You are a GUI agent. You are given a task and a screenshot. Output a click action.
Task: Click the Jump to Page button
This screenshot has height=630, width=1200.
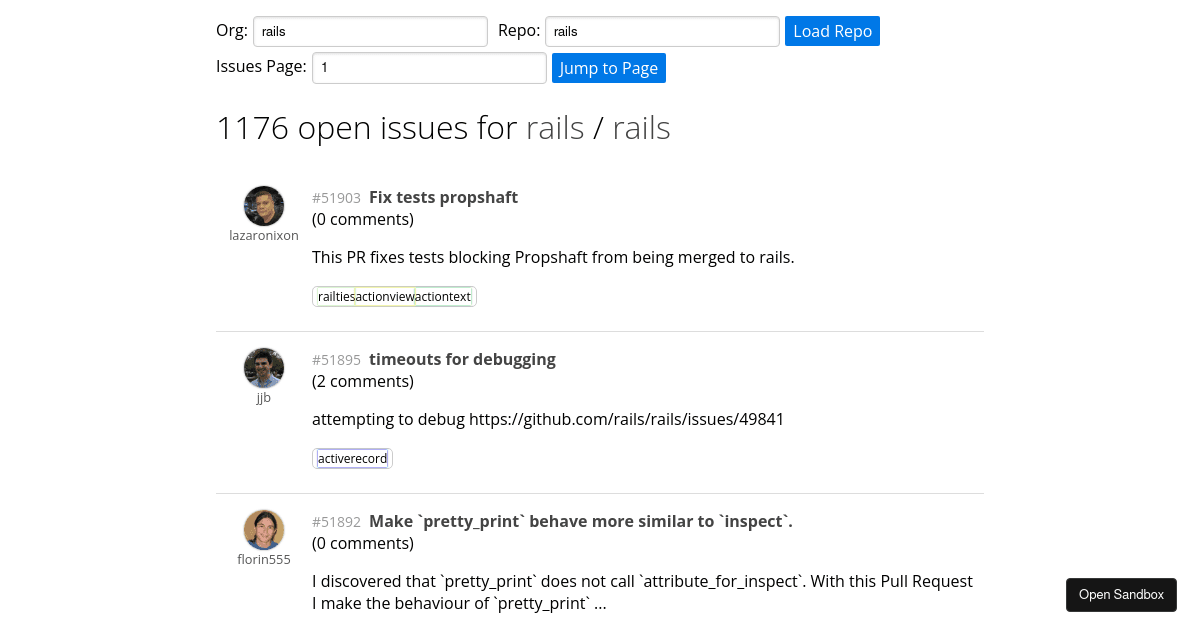[608, 67]
